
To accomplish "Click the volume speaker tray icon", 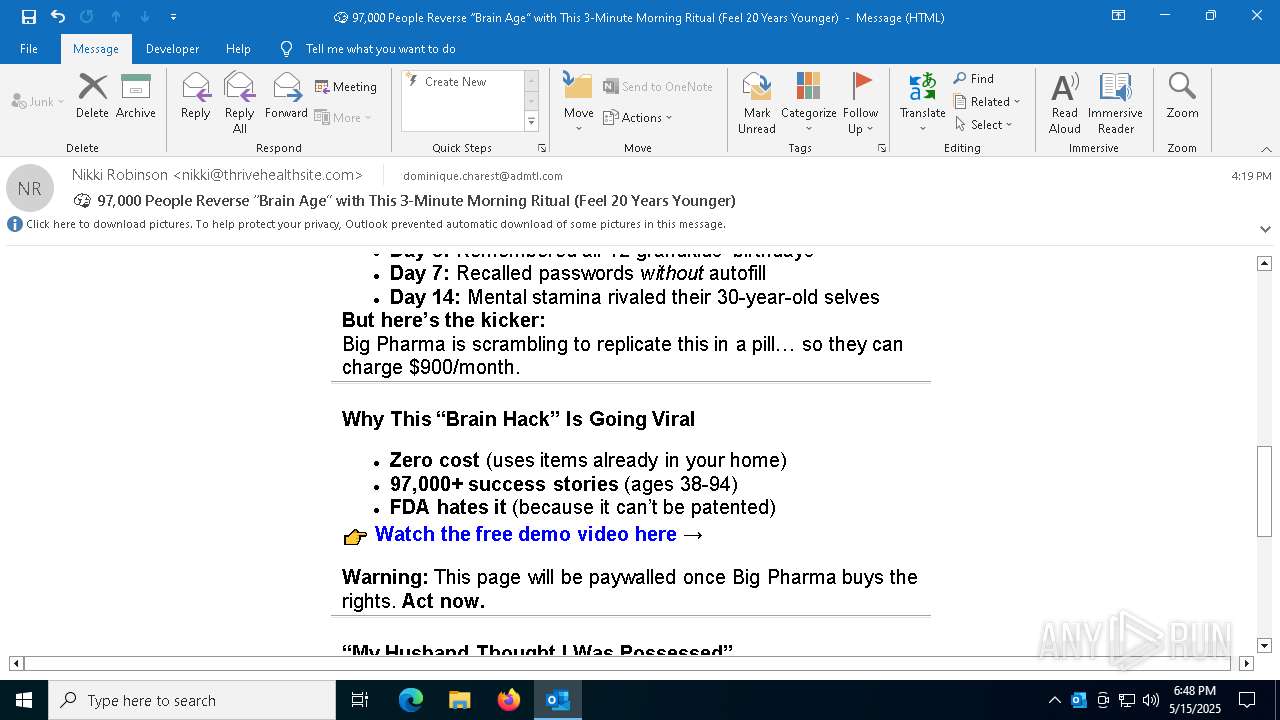I will pyautogui.click(x=1151, y=700).
